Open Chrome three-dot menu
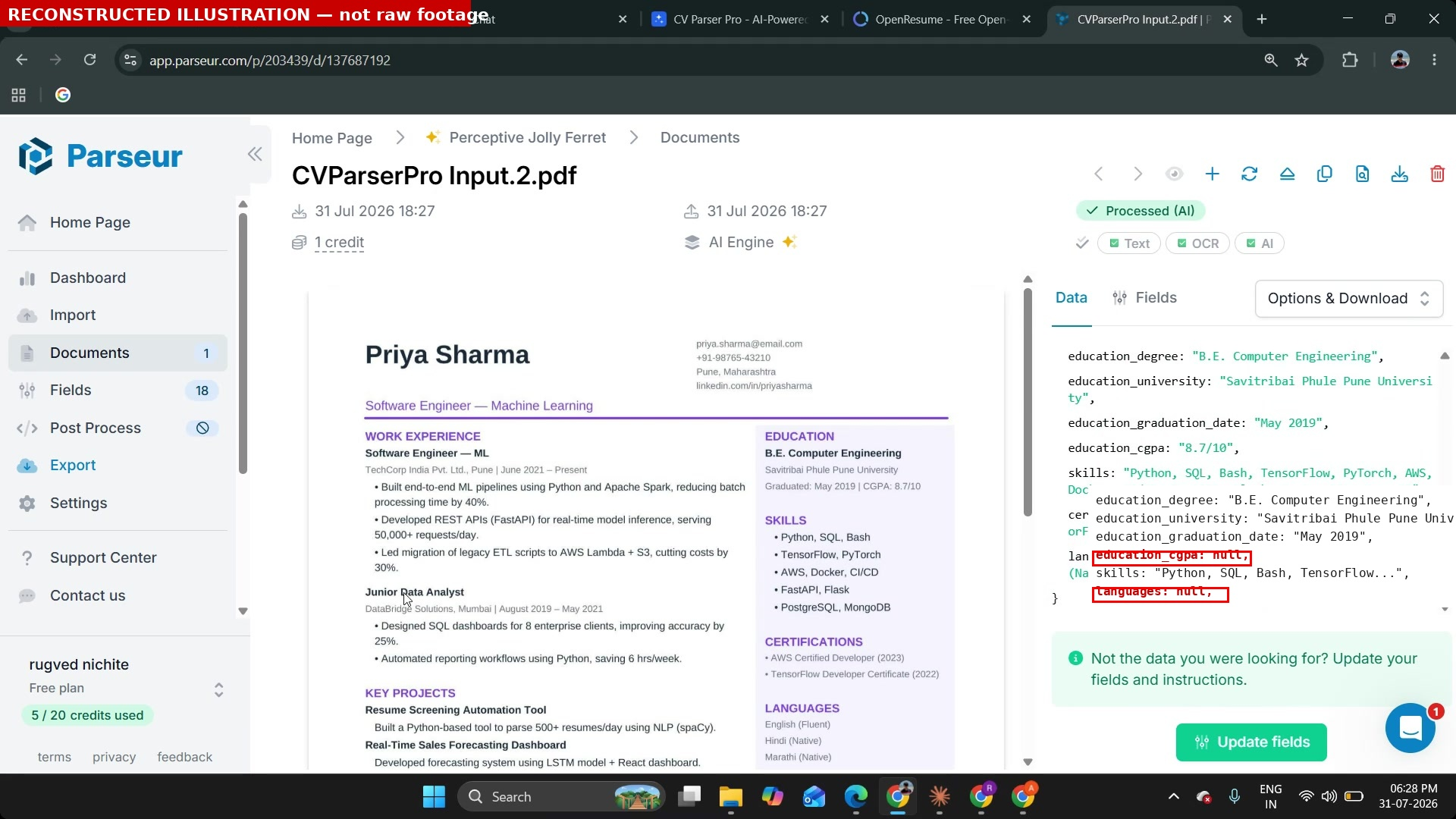 pyautogui.click(x=1434, y=60)
